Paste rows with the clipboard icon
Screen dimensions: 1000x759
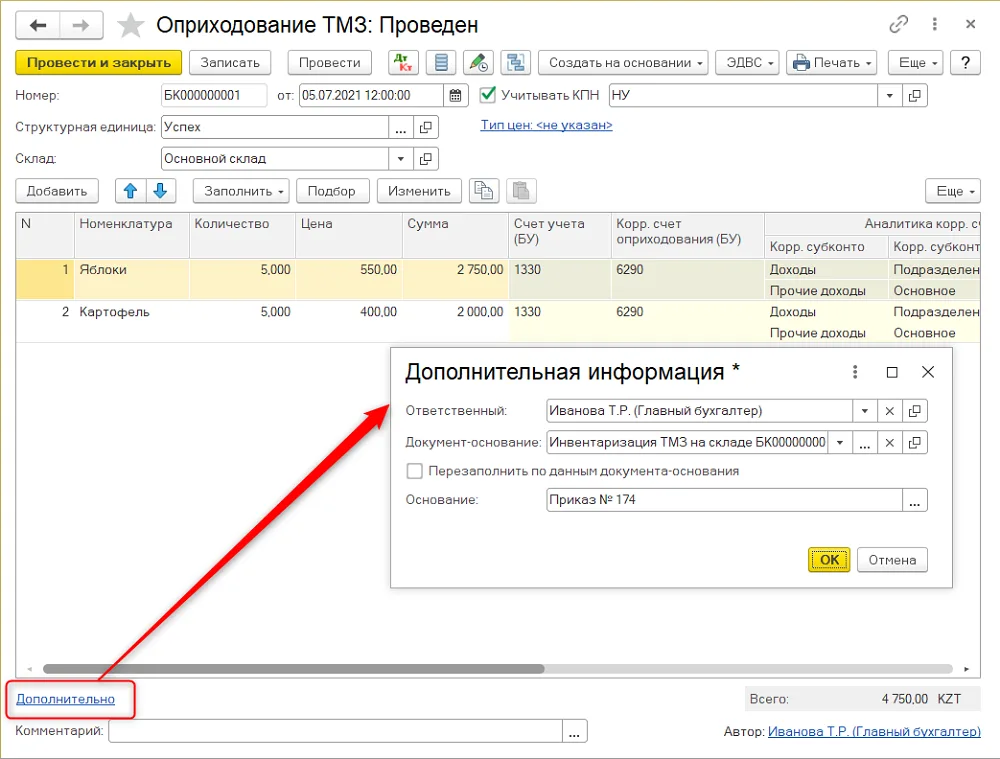[x=521, y=191]
